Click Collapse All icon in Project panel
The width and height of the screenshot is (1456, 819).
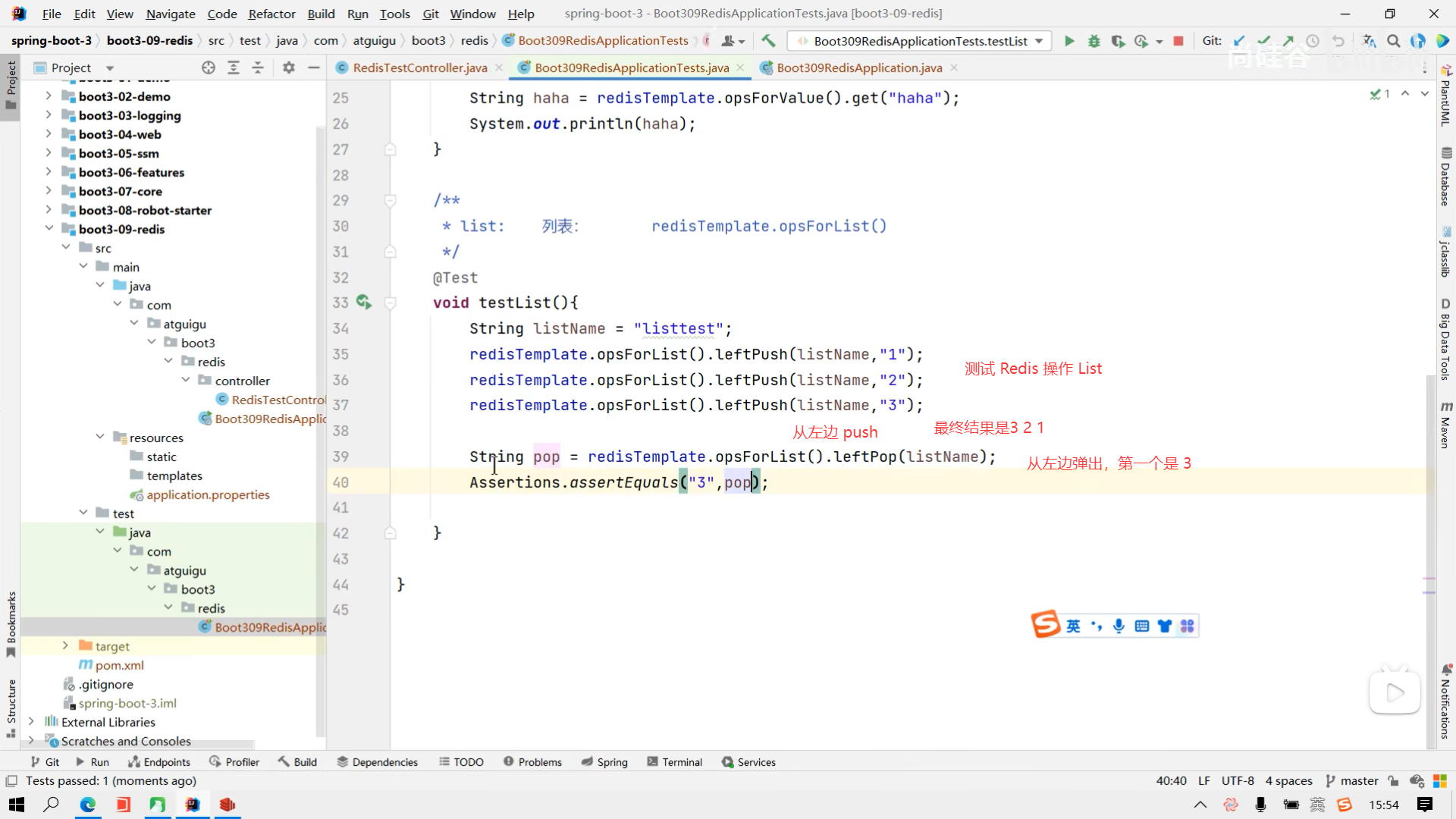pos(258,67)
